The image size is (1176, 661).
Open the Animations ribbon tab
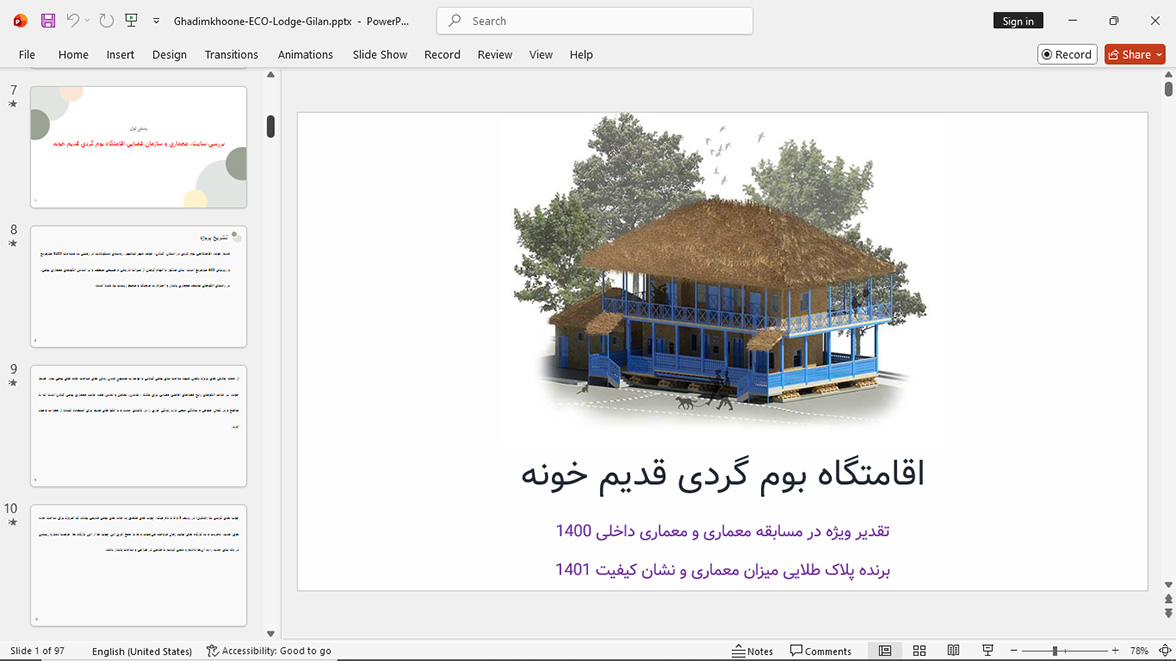click(x=305, y=55)
